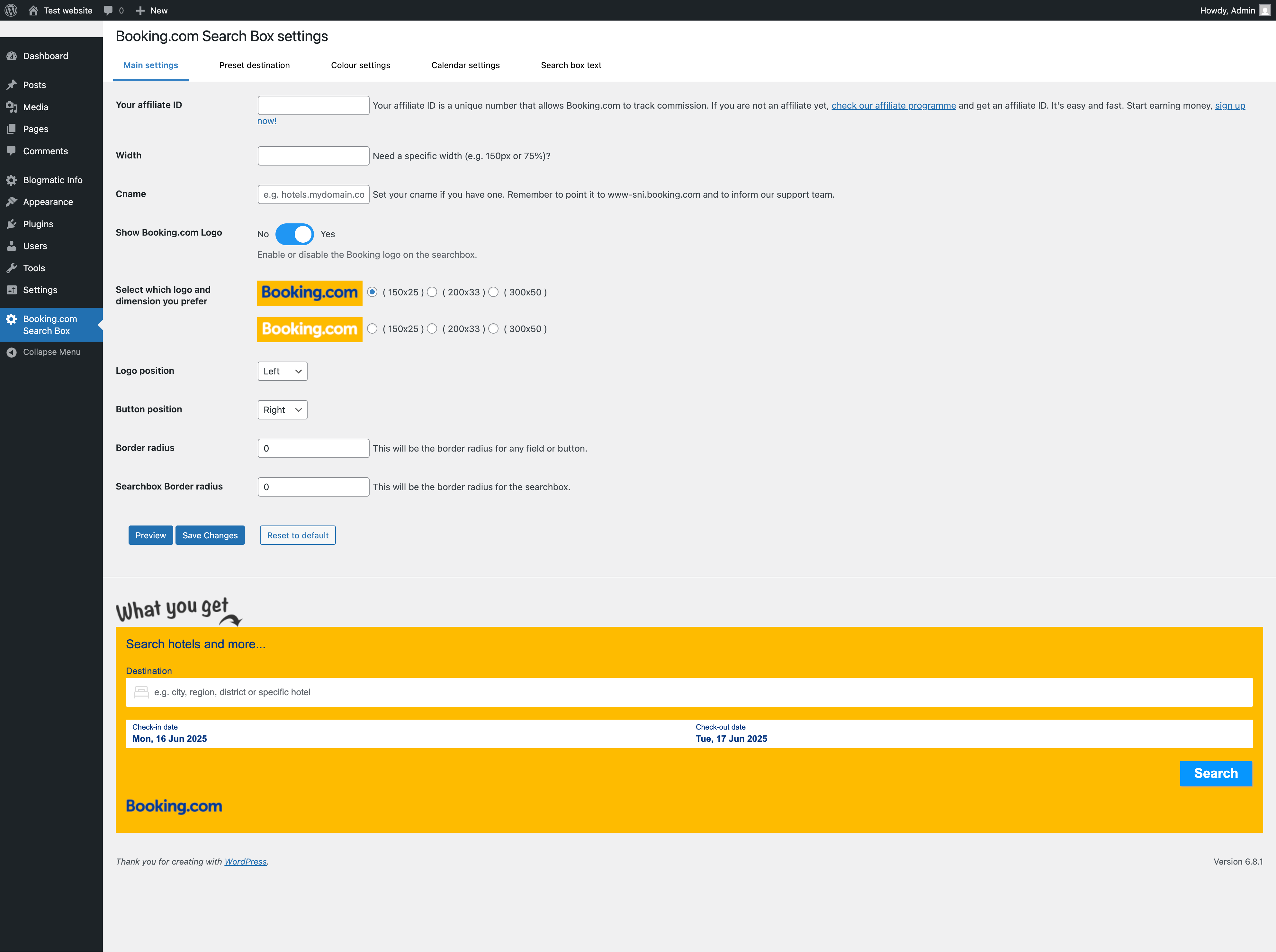Follow the sign up now link

(1230, 105)
